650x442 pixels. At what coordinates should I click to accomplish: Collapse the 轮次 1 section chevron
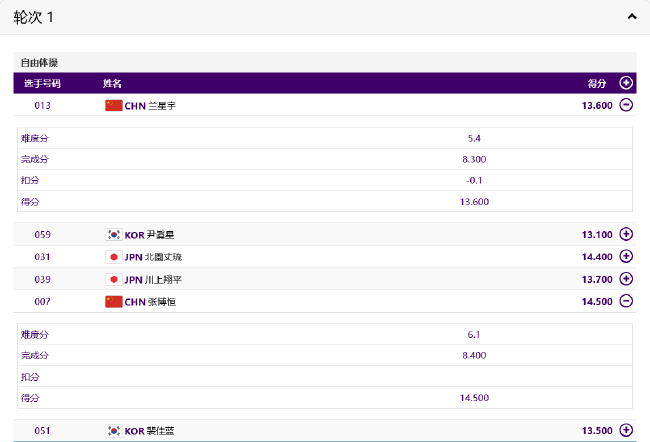coord(632,17)
